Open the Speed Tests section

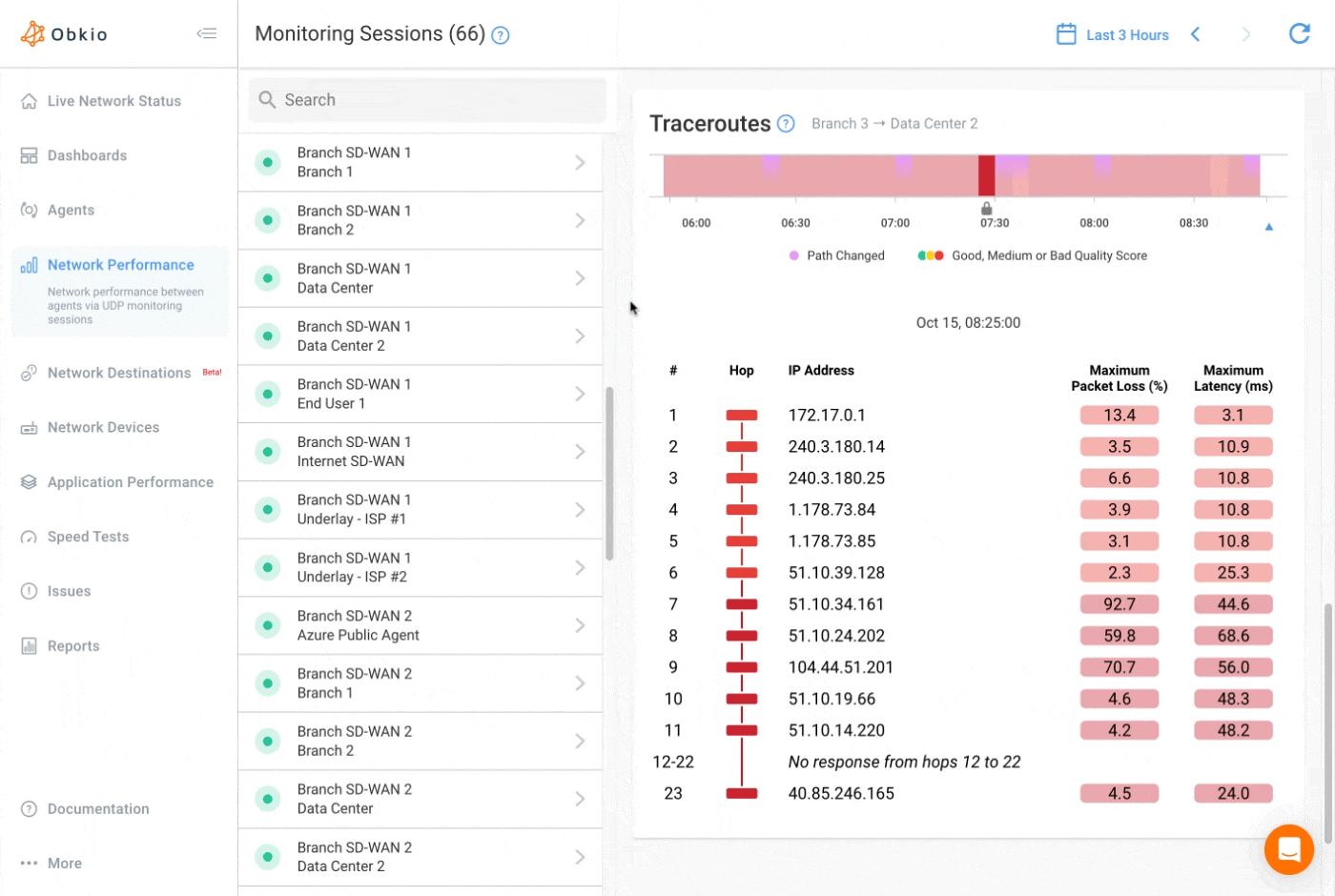89,536
